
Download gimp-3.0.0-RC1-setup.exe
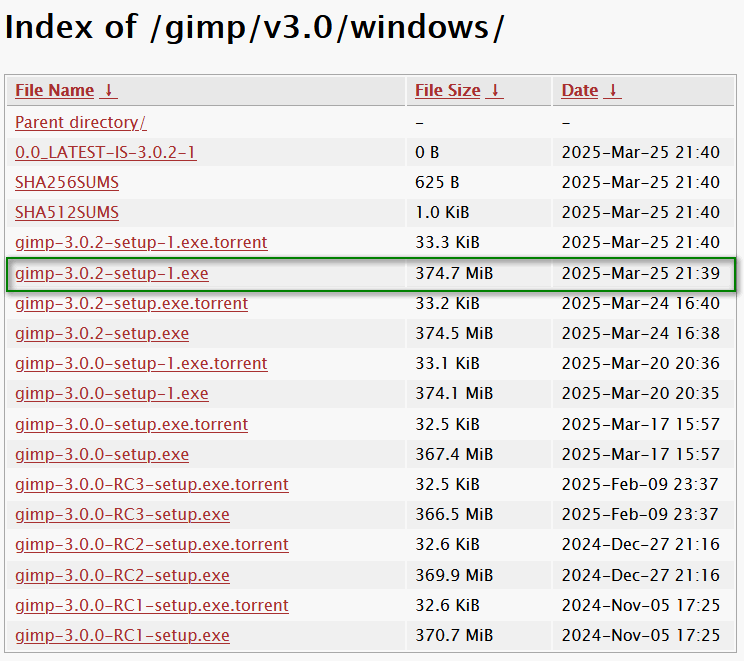point(122,636)
